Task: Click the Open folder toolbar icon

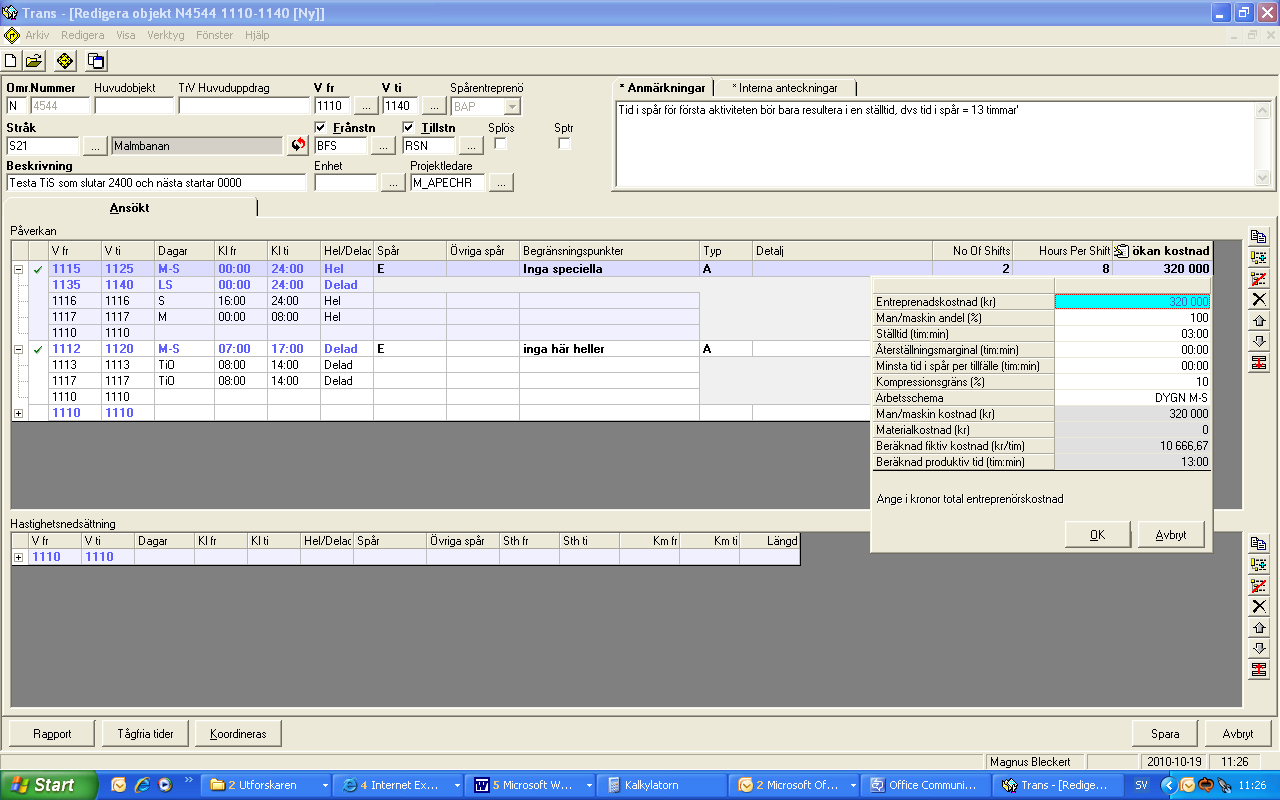Action: coord(34,61)
